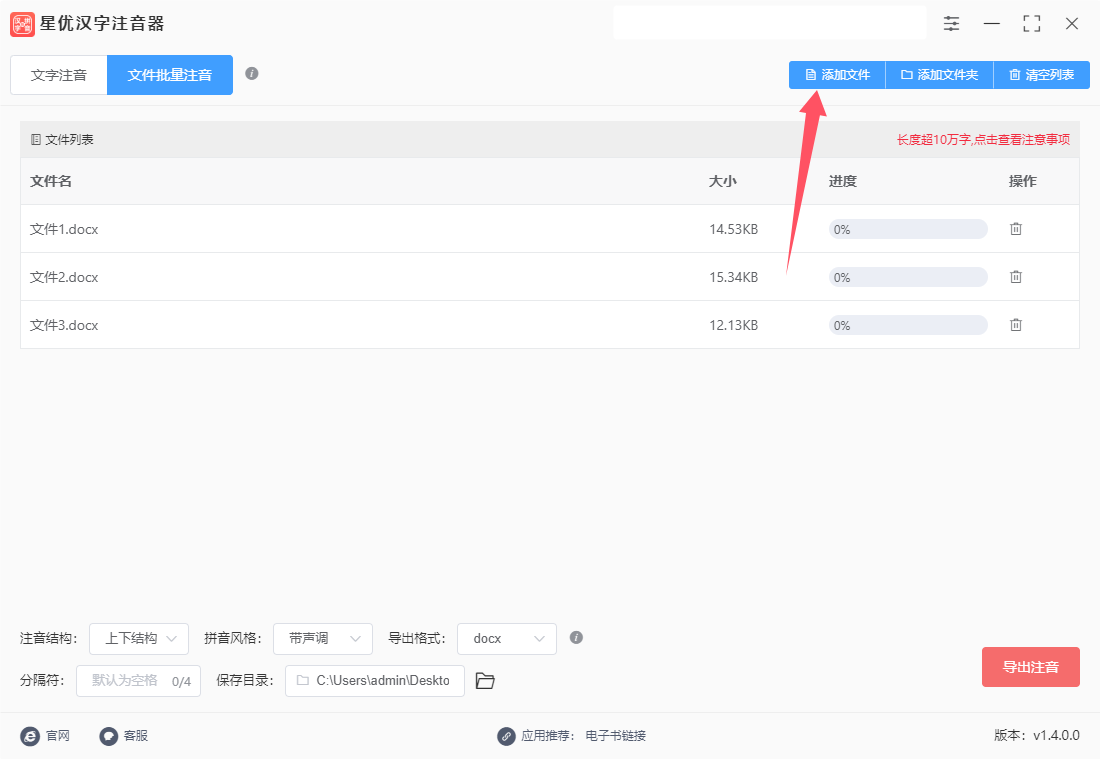Select the 文件2.docx file name
1100x760 pixels.
(x=65, y=277)
